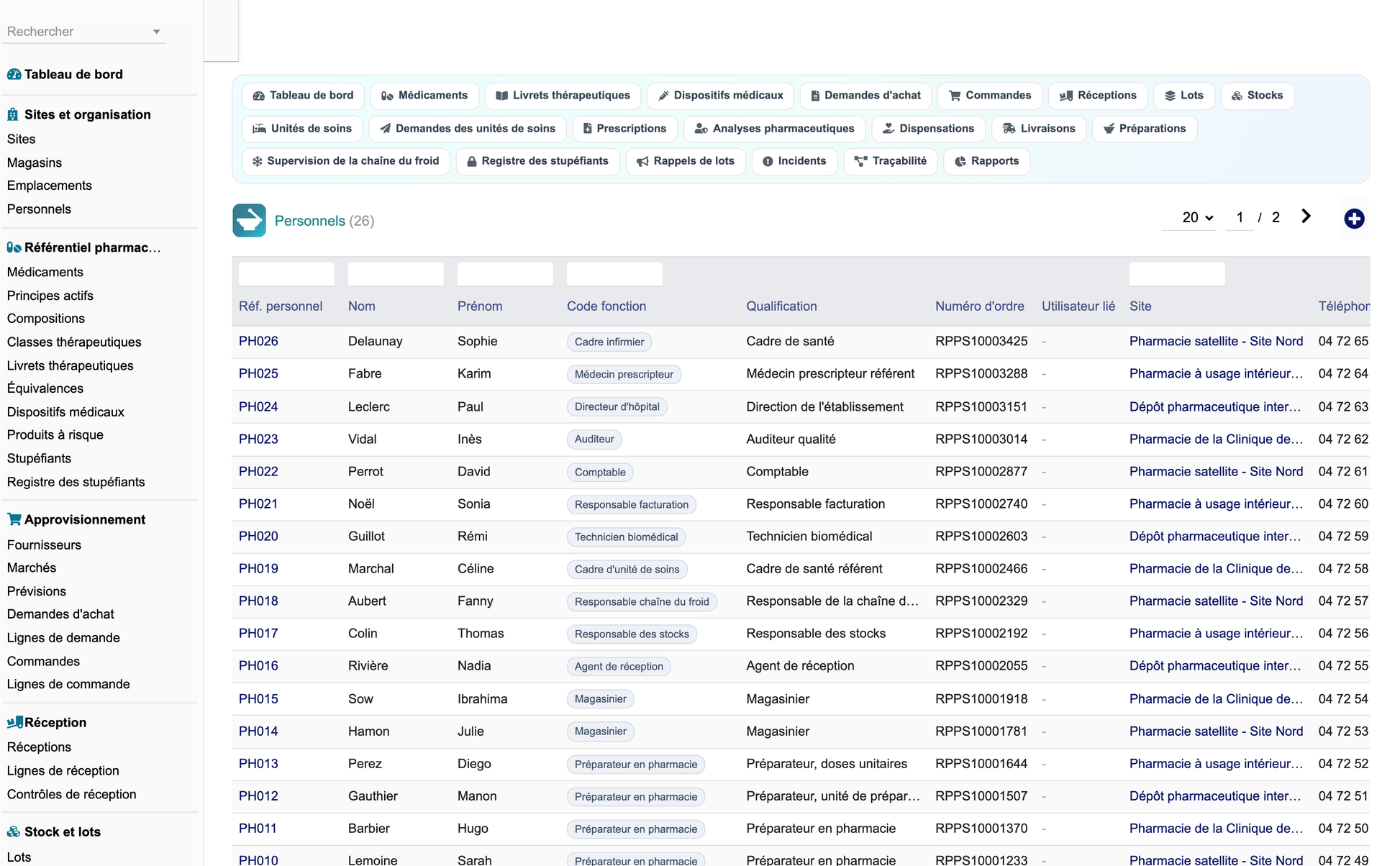Open the Livraisons shortcut

[x=1039, y=129]
